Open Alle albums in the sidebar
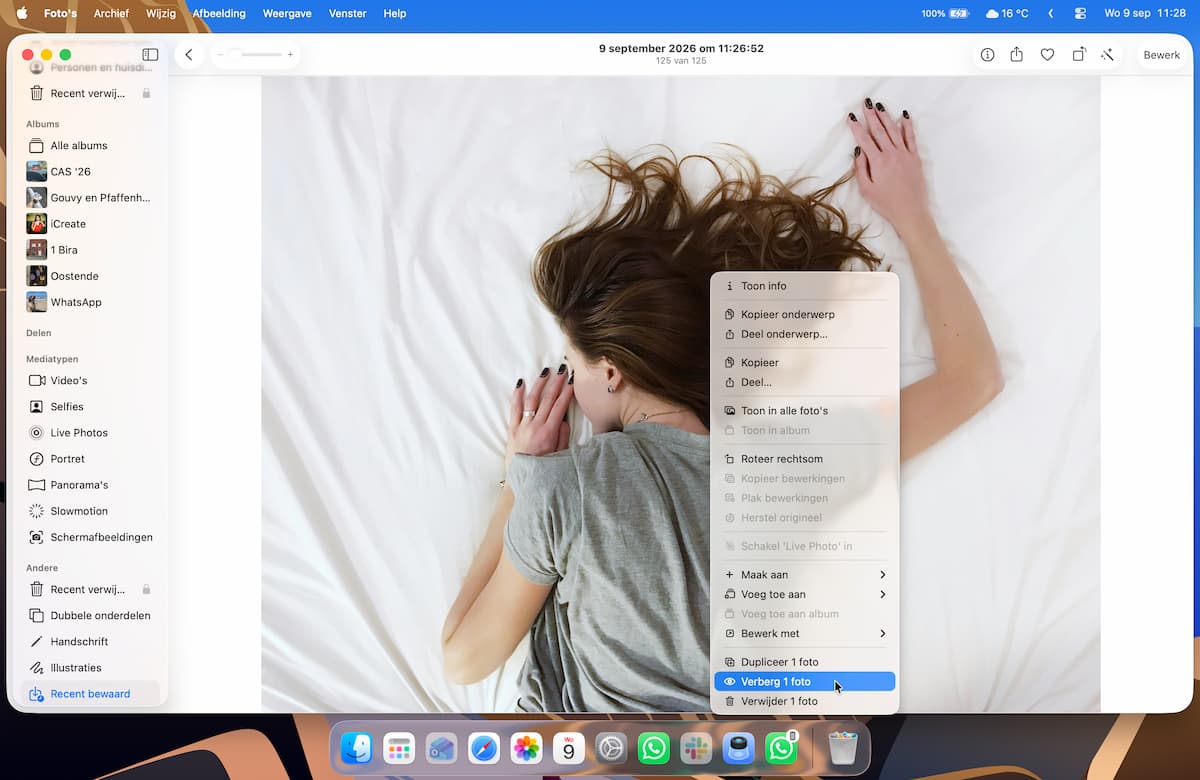 (90, 146)
